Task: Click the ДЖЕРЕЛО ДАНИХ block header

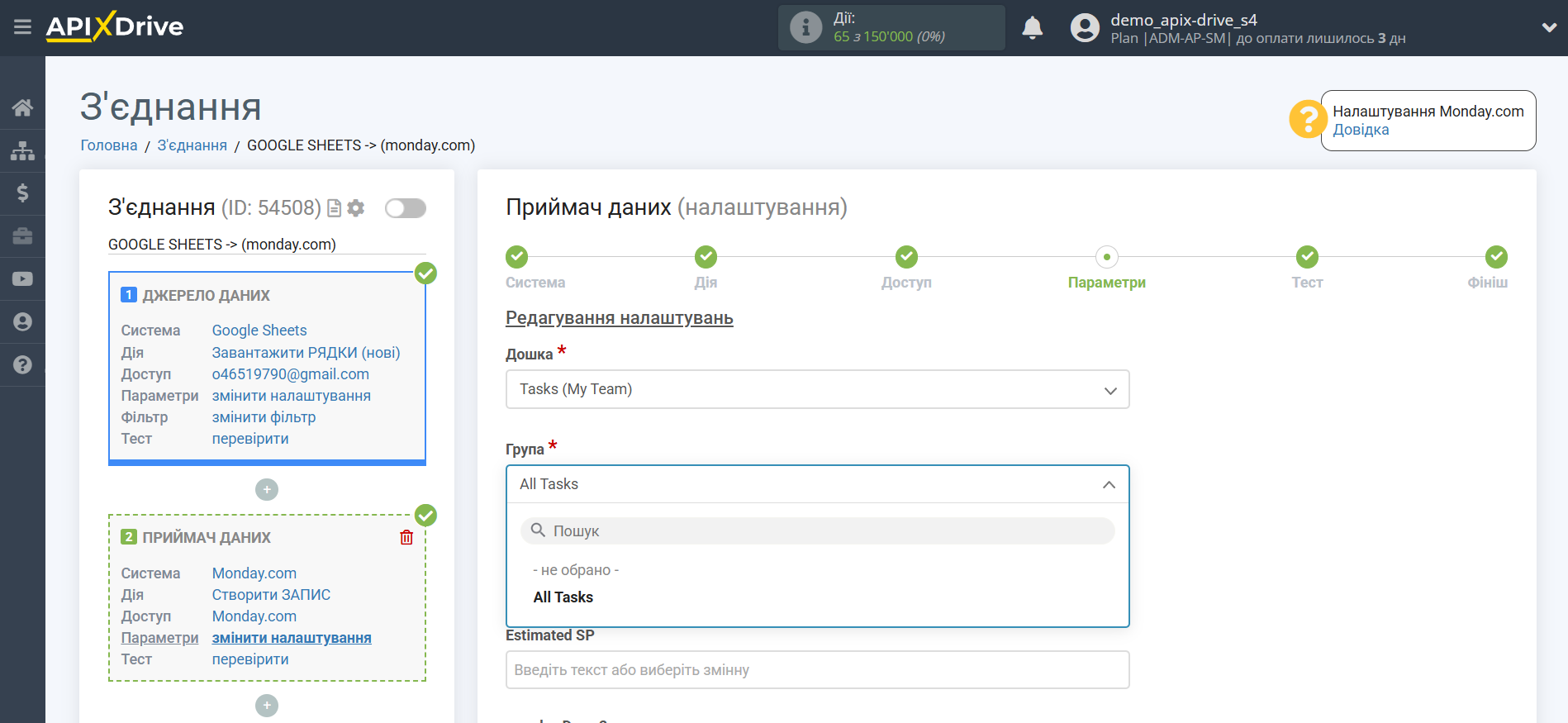Action: (206, 296)
